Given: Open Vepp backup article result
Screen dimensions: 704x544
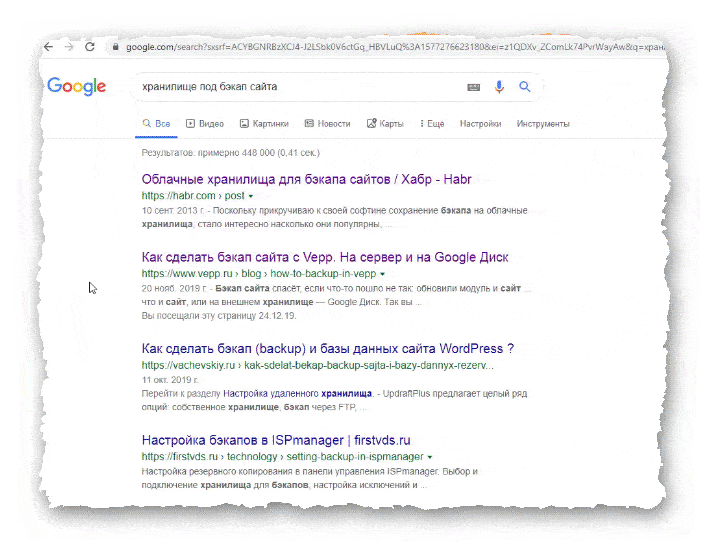Looking at the screenshot, I should (325, 257).
